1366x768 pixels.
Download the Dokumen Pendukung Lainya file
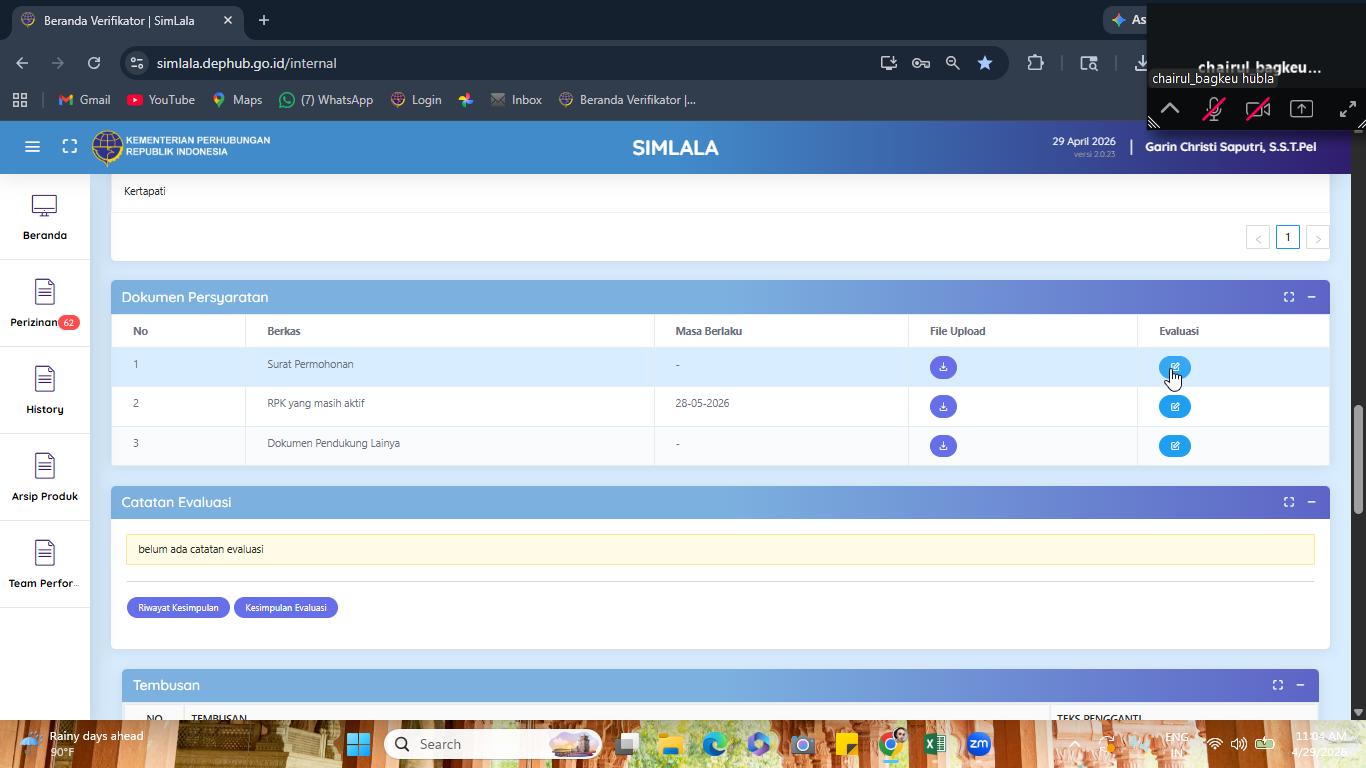pos(943,446)
